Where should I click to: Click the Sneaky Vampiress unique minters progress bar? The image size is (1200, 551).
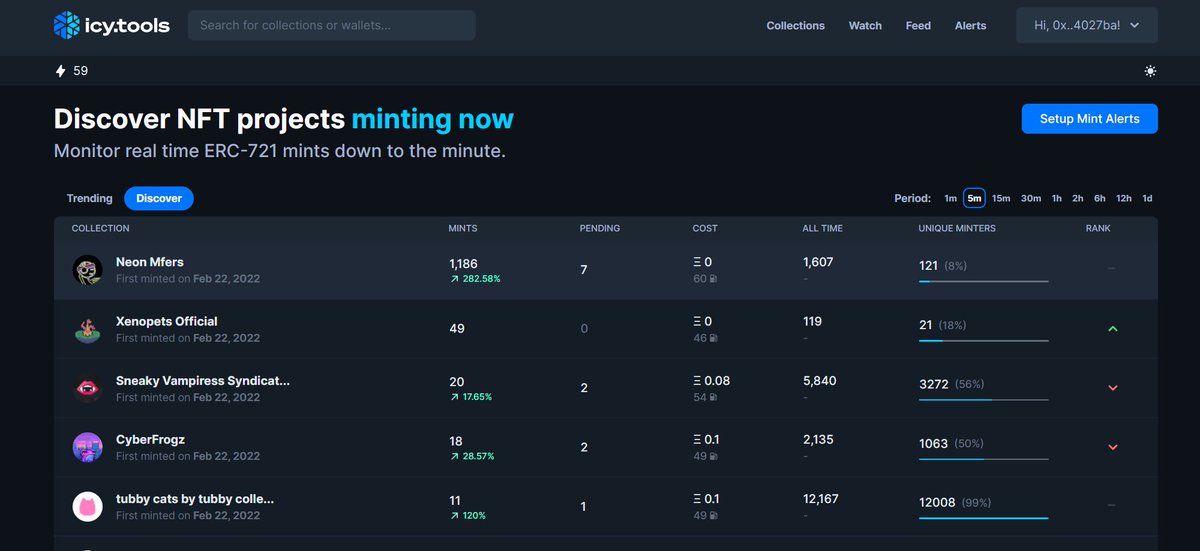click(984, 400)
